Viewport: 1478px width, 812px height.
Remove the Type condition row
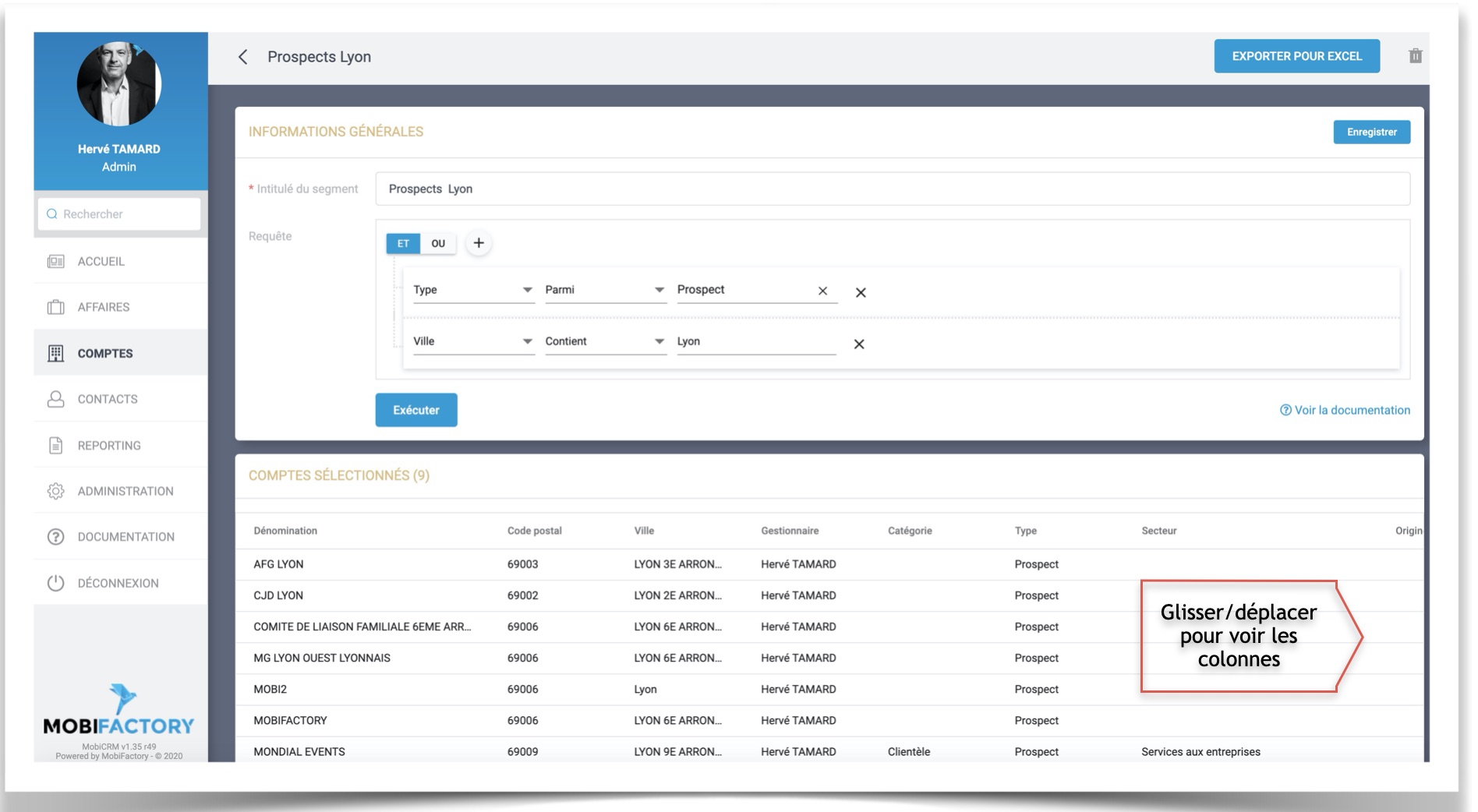coord(861,293)
